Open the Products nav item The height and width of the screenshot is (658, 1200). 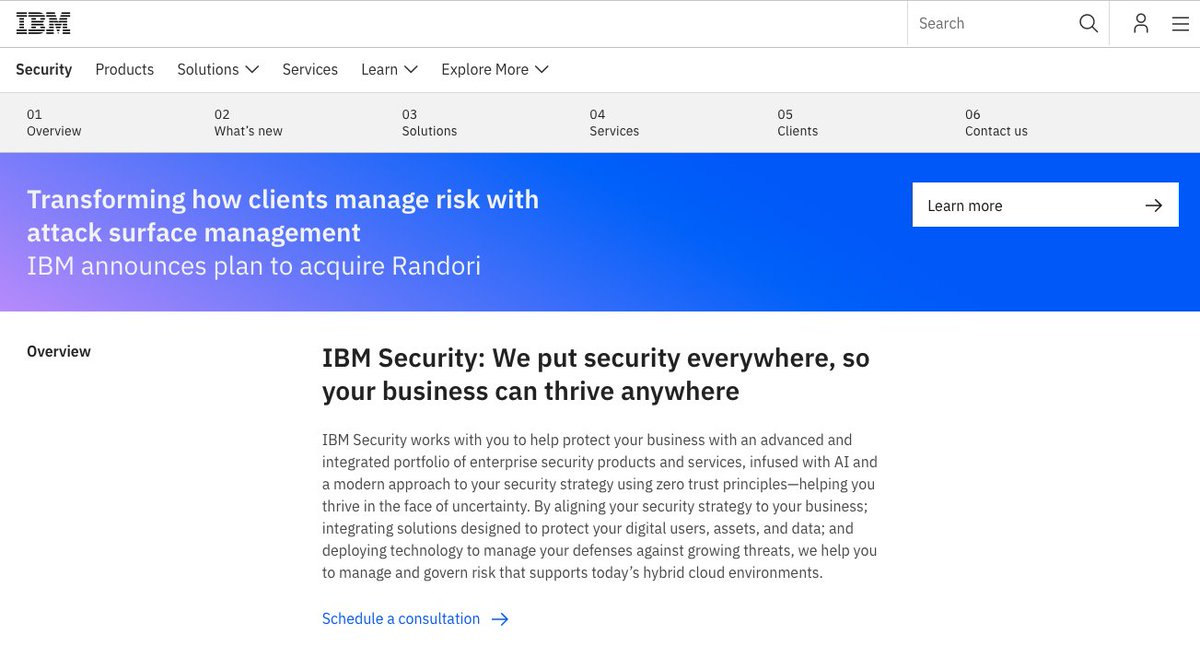[124, 69]
